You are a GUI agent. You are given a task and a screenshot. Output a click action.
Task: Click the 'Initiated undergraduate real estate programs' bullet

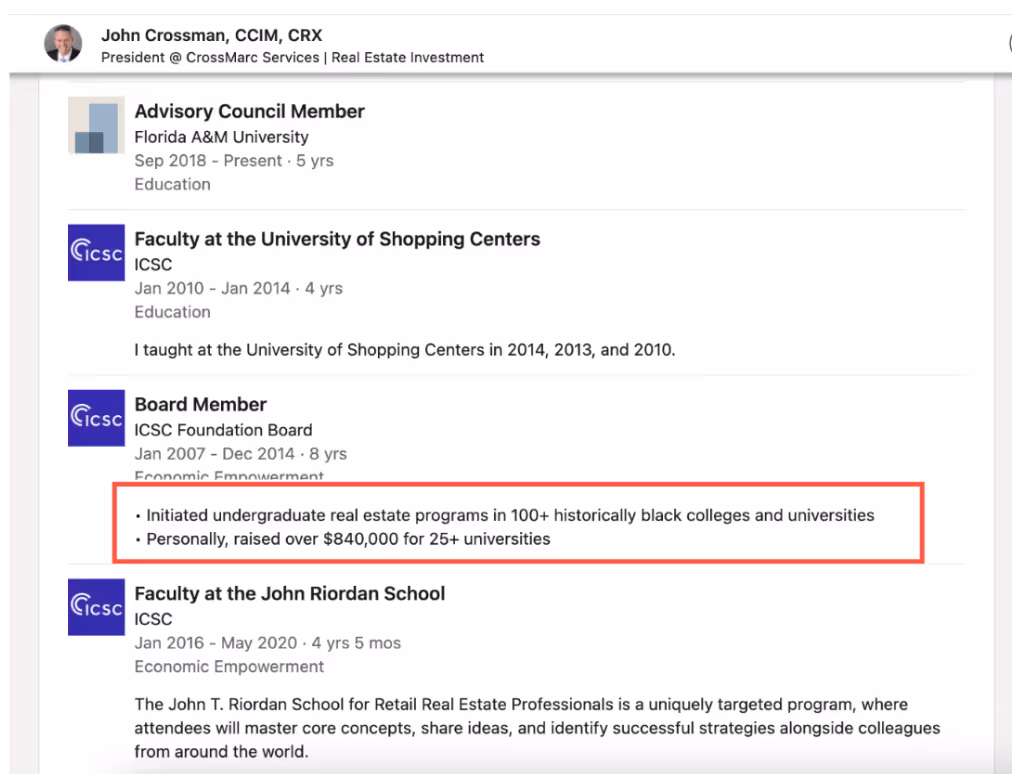point(505,515)
